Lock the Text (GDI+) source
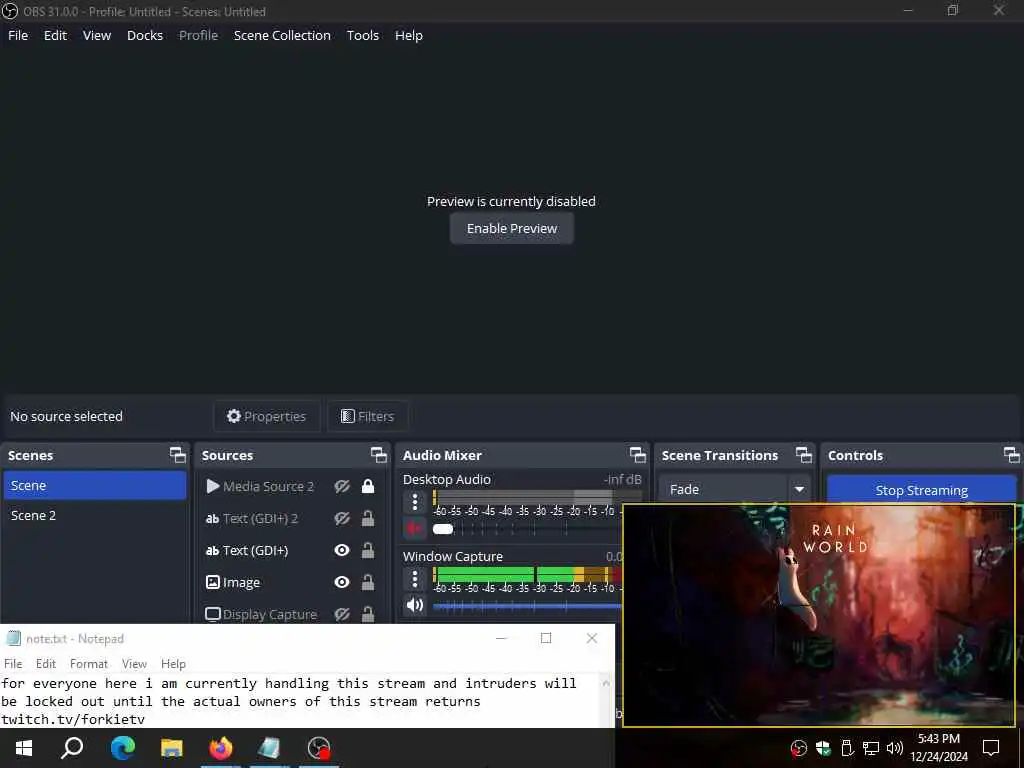The image size is (1024, 768). [x=368, y=551]
